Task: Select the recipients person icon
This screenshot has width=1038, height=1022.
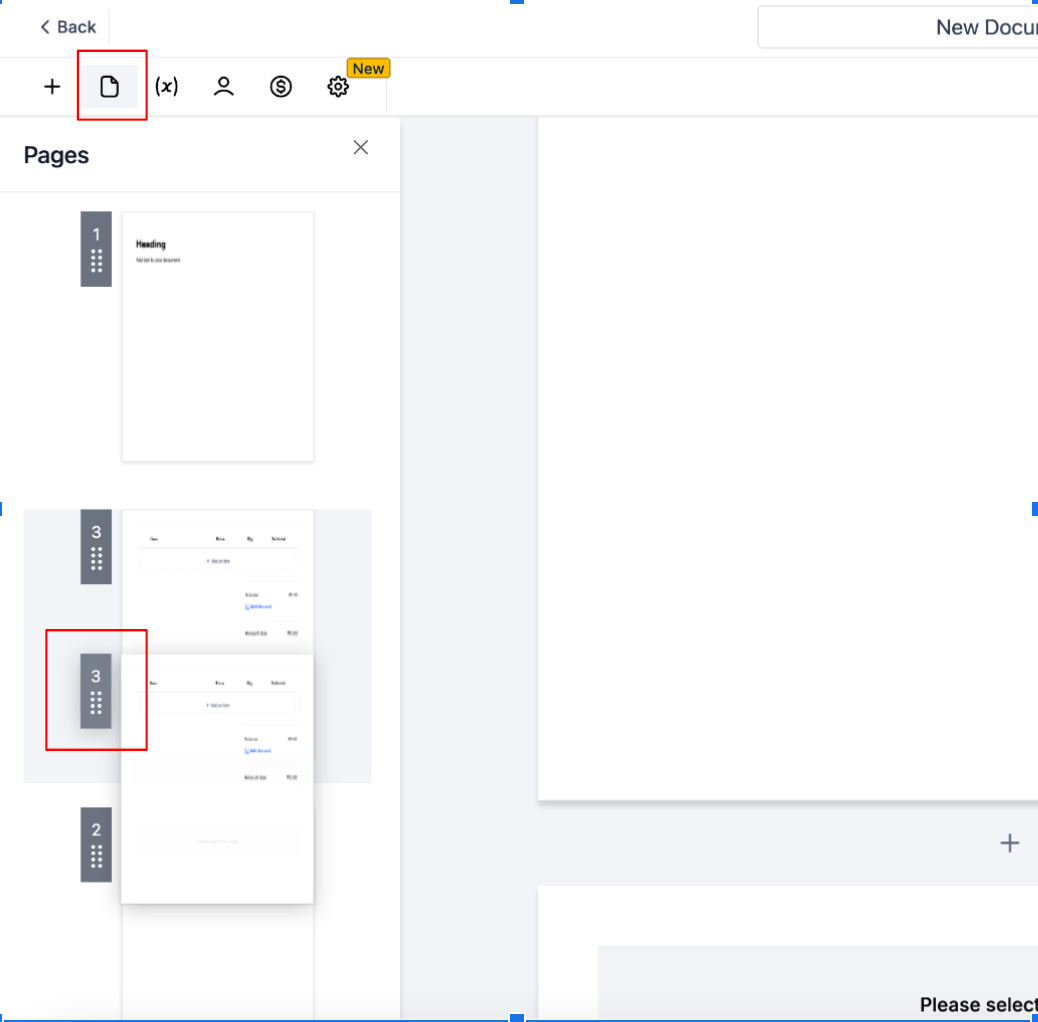Action: click(x=222, y=86)
